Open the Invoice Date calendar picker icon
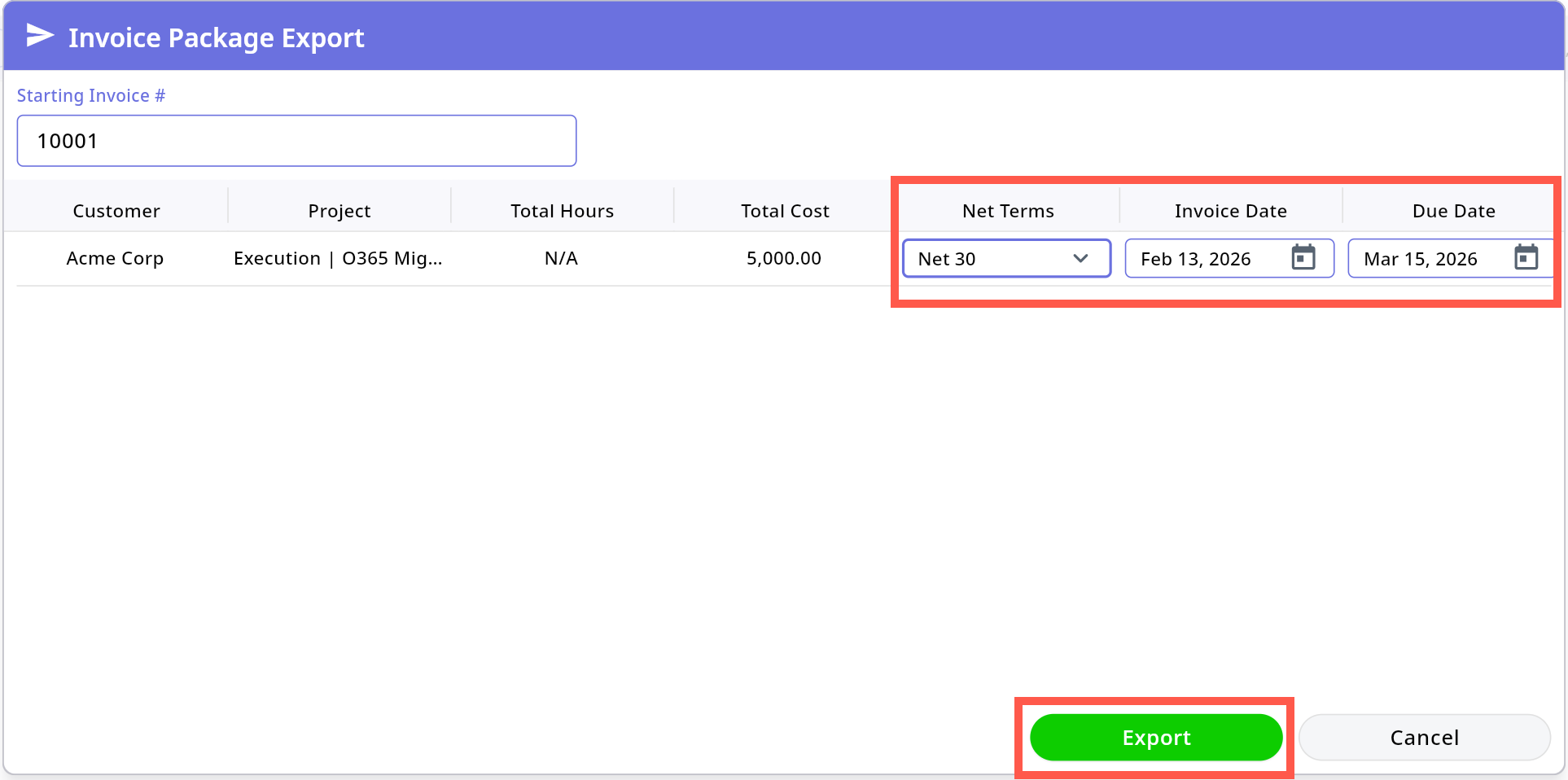Viewport: 1568px width, 780px height. (x=1303, y=258)
